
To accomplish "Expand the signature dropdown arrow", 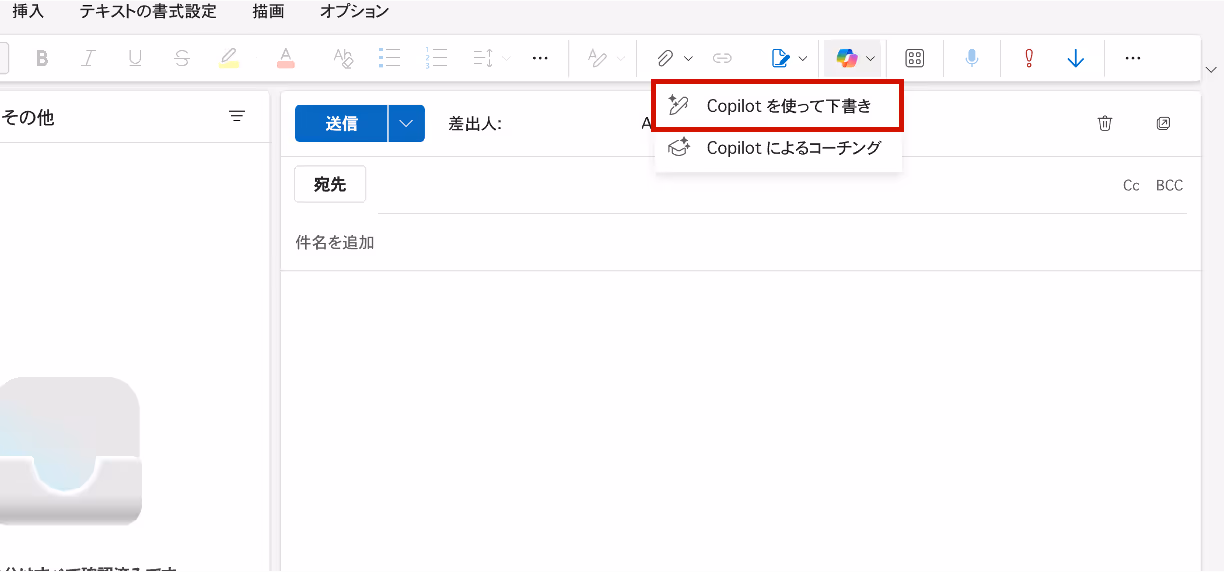I will 803,59.
